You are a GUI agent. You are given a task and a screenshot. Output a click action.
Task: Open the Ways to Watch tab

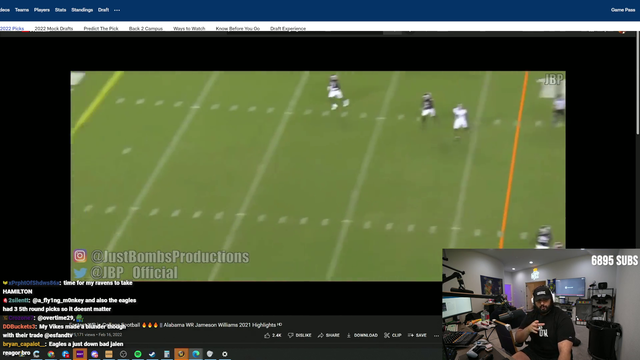click(x=189, y=29)
